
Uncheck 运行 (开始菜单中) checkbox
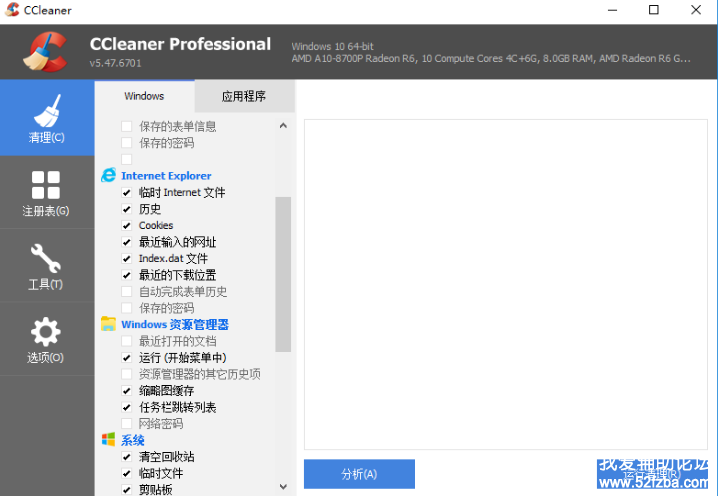point(127,357)
